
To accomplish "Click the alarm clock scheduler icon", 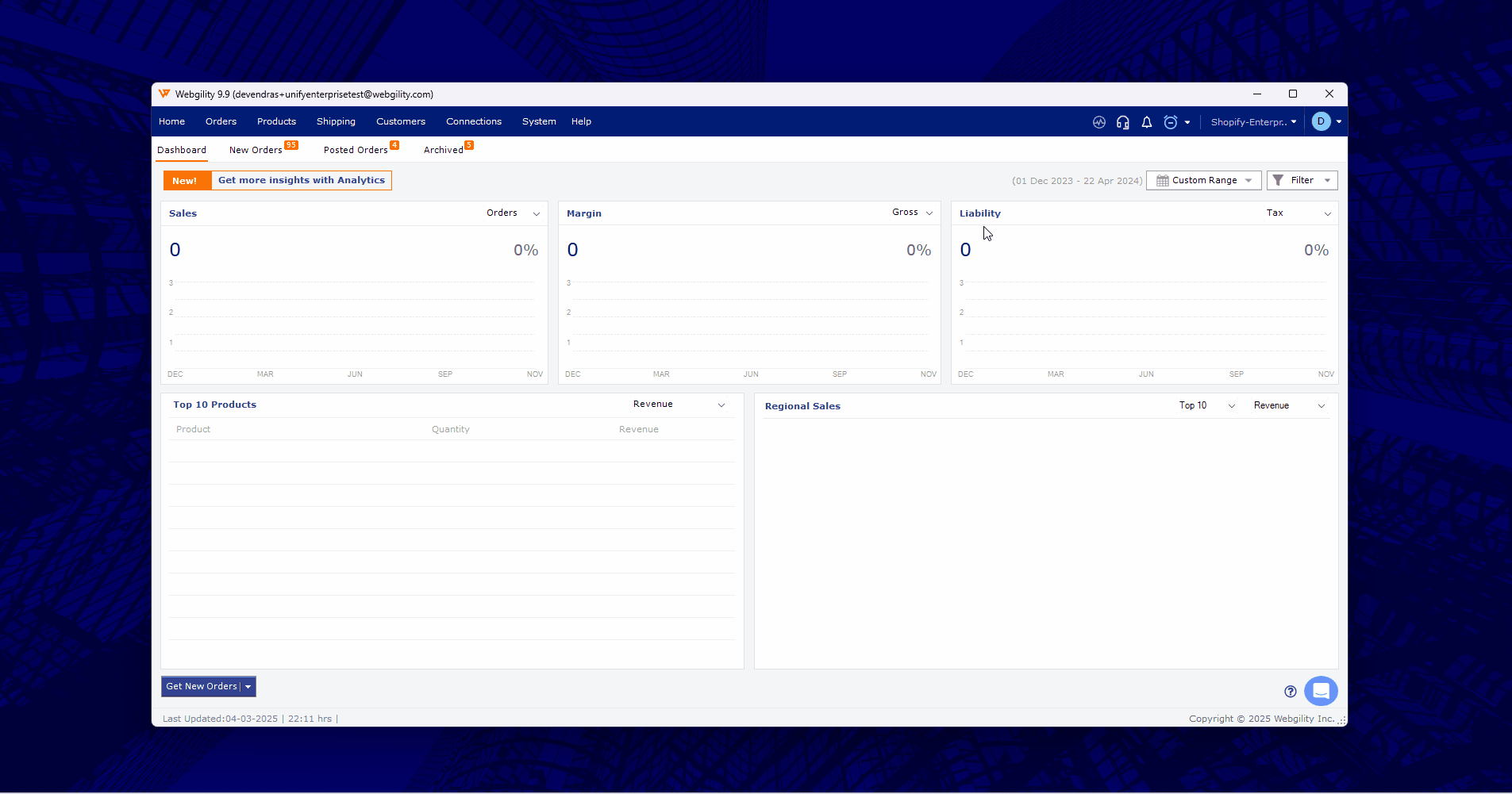I will tap(1170, 122).
